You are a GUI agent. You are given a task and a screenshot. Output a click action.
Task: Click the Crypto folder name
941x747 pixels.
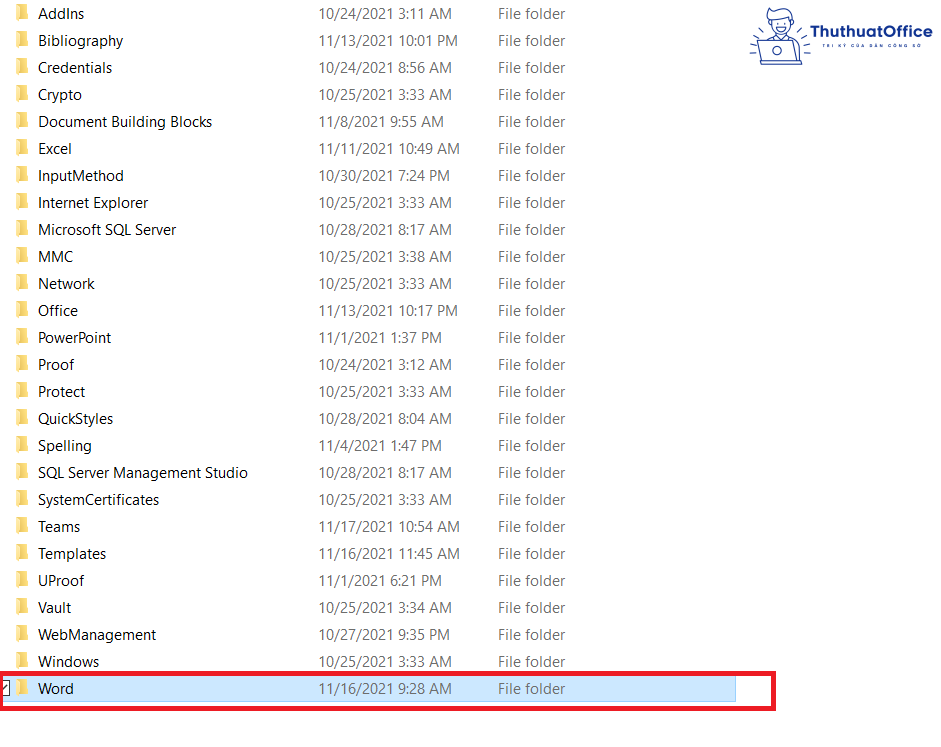(59, 95)
